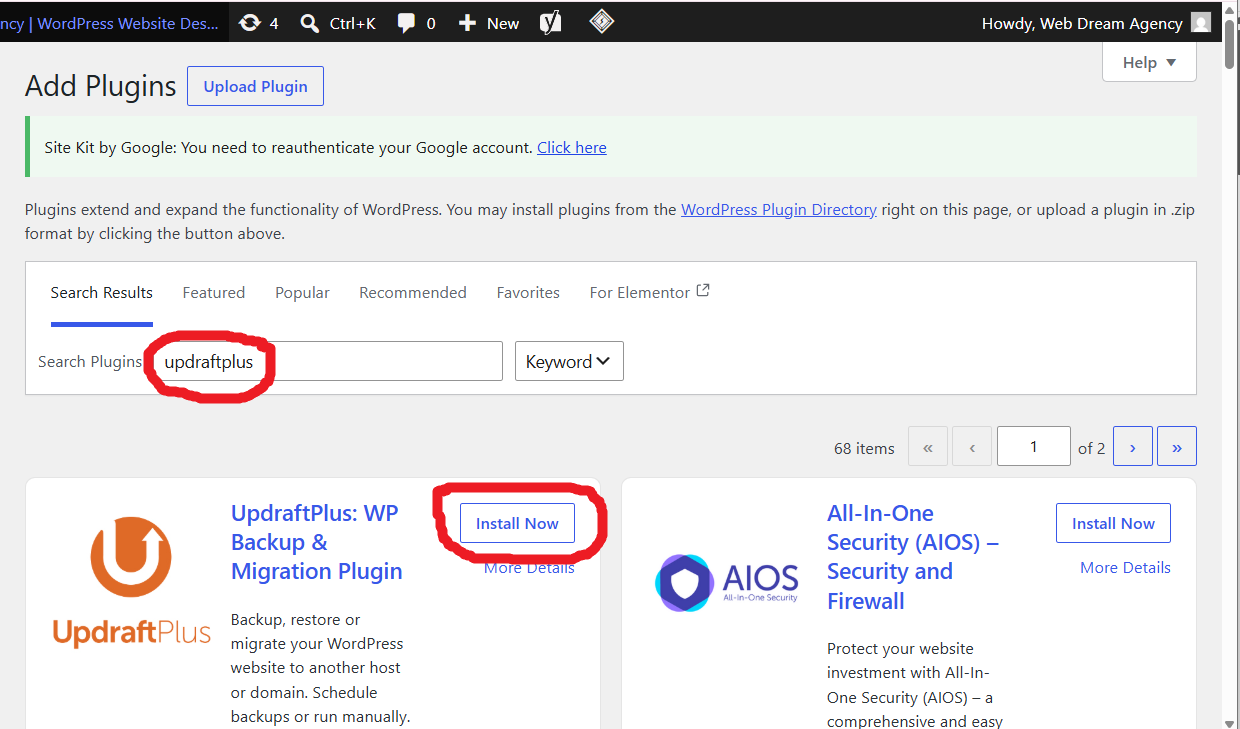Open the site name link in admin bar
1240x729 pixels.
(110, 23)
